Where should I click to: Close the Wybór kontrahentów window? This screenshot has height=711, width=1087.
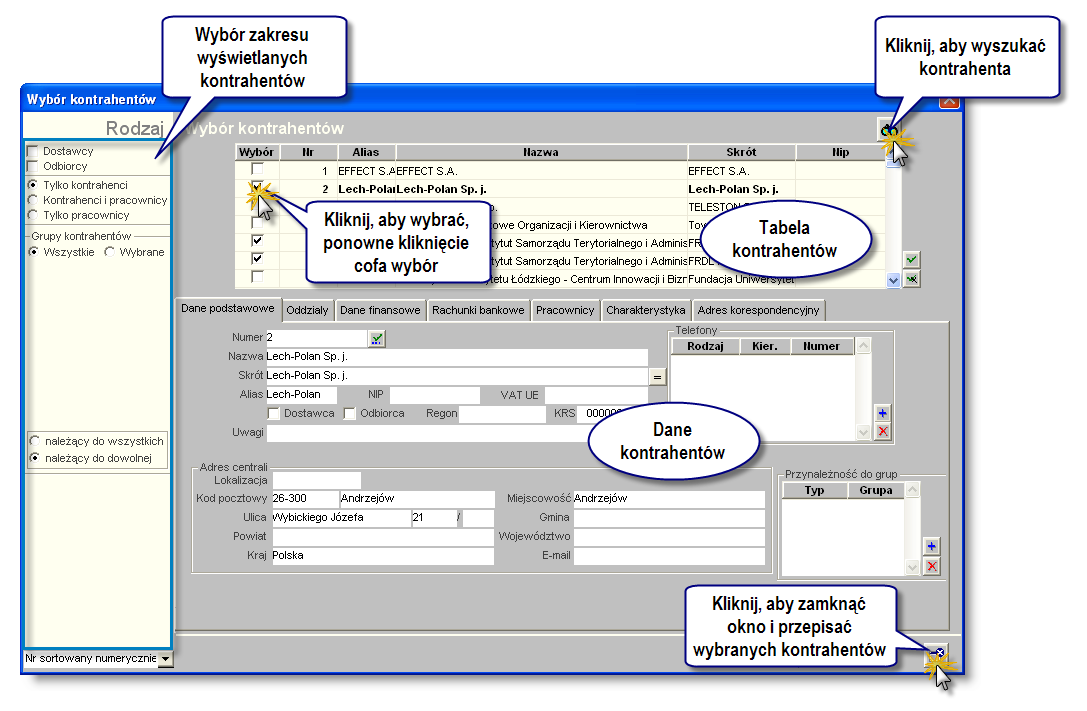(x=949, y=102)
